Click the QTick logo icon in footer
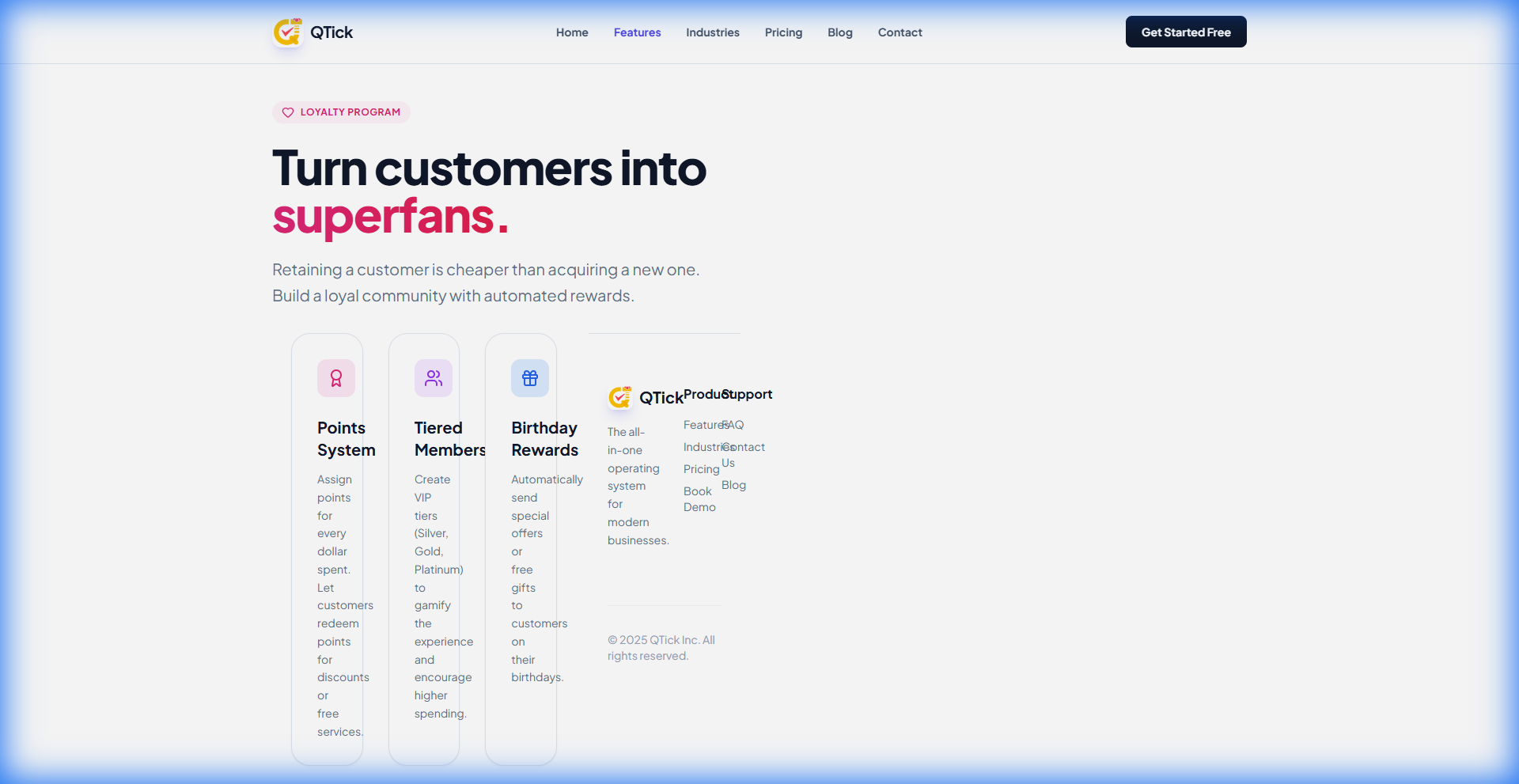1519x784 pixels. pyautogui.click(x=620, y=397)
